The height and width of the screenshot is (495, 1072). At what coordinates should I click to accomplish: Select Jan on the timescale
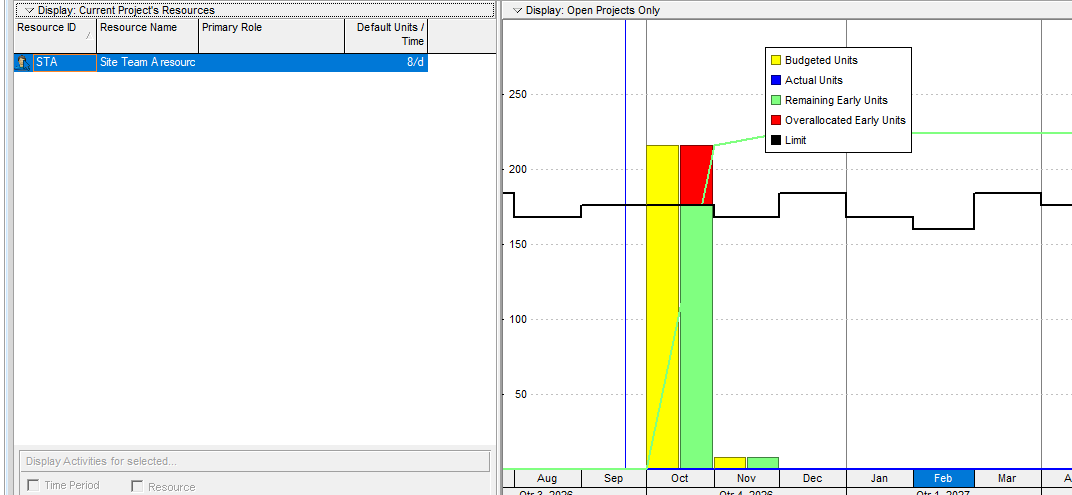(879, 479)
